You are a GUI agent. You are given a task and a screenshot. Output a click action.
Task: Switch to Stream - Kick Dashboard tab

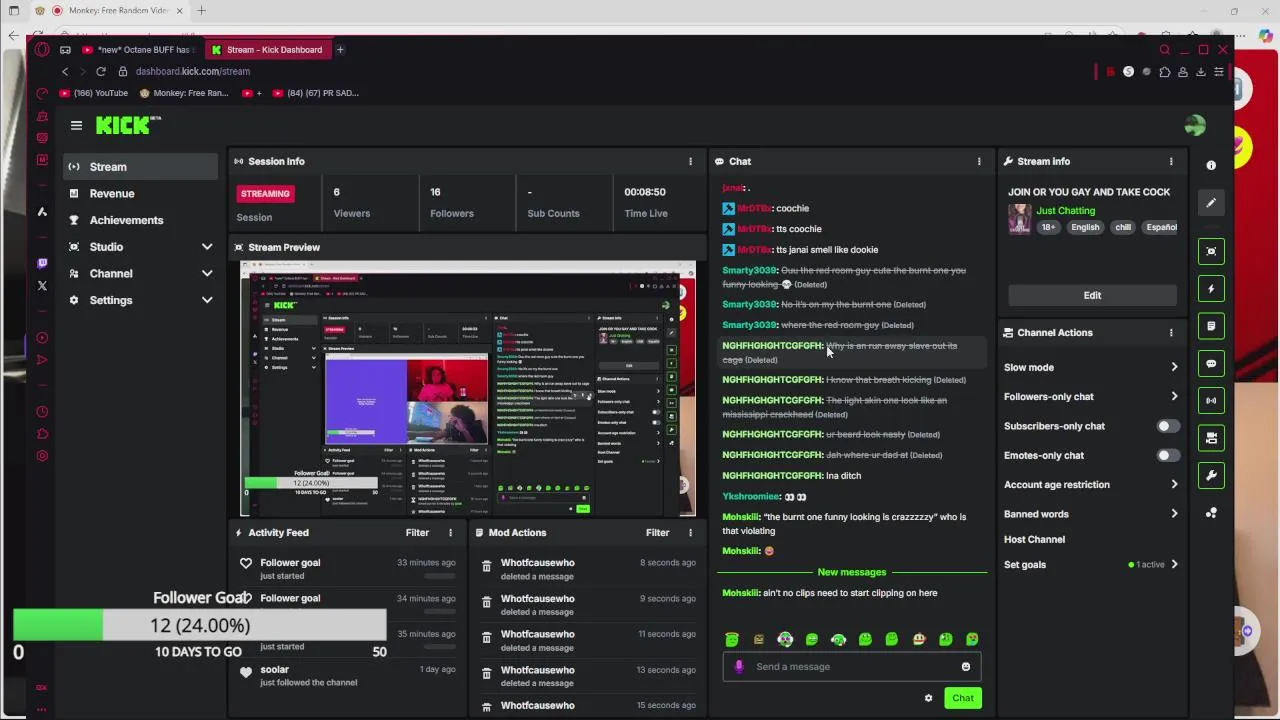pos(267,50)
